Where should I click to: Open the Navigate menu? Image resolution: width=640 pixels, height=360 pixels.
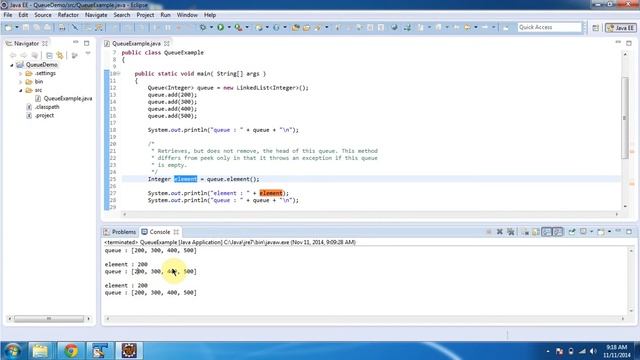96,15
